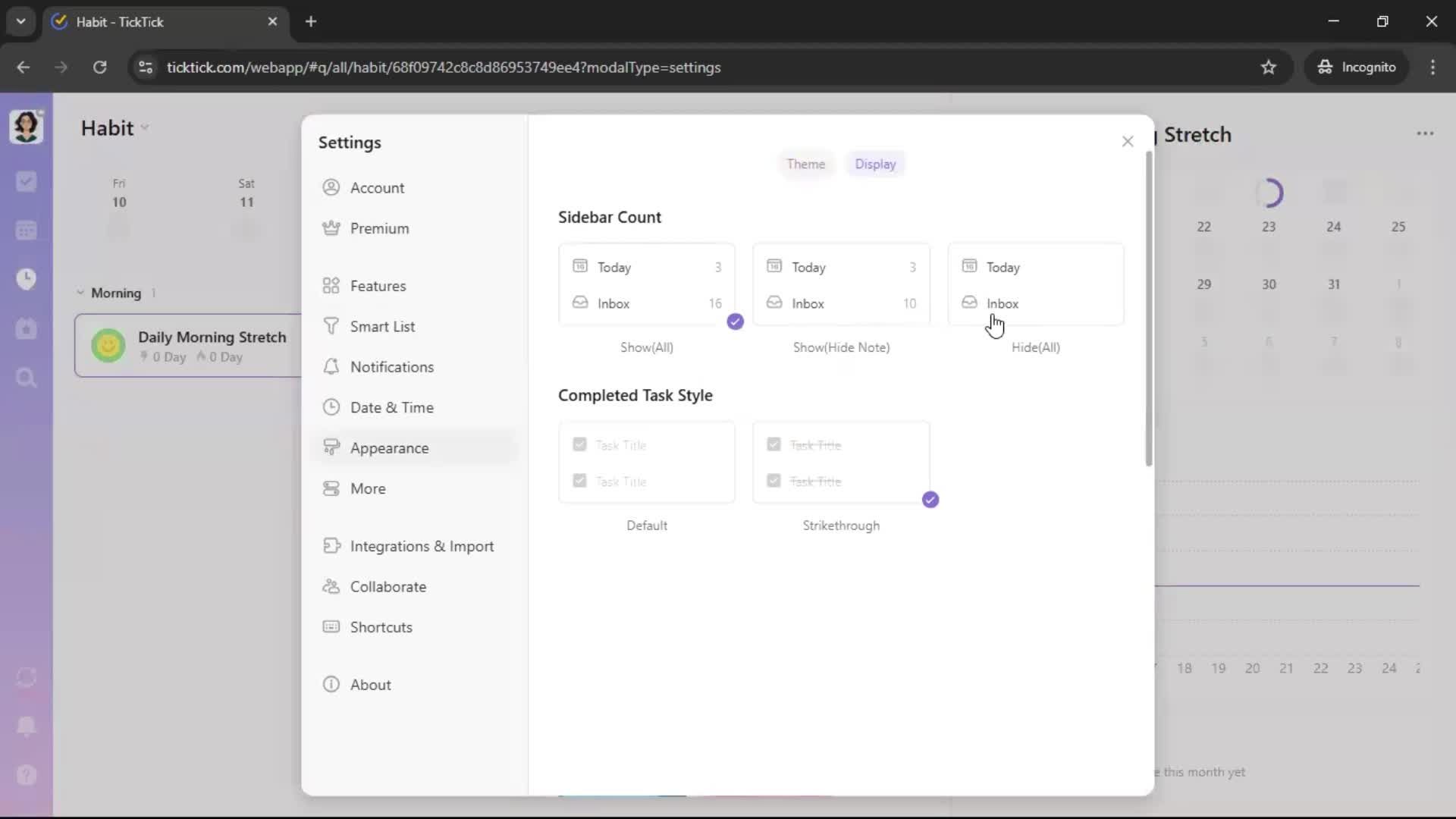The width and height of the screenshot is (1456, 819).
Task: Bookmark page with the star icon
Action: 1268,67
